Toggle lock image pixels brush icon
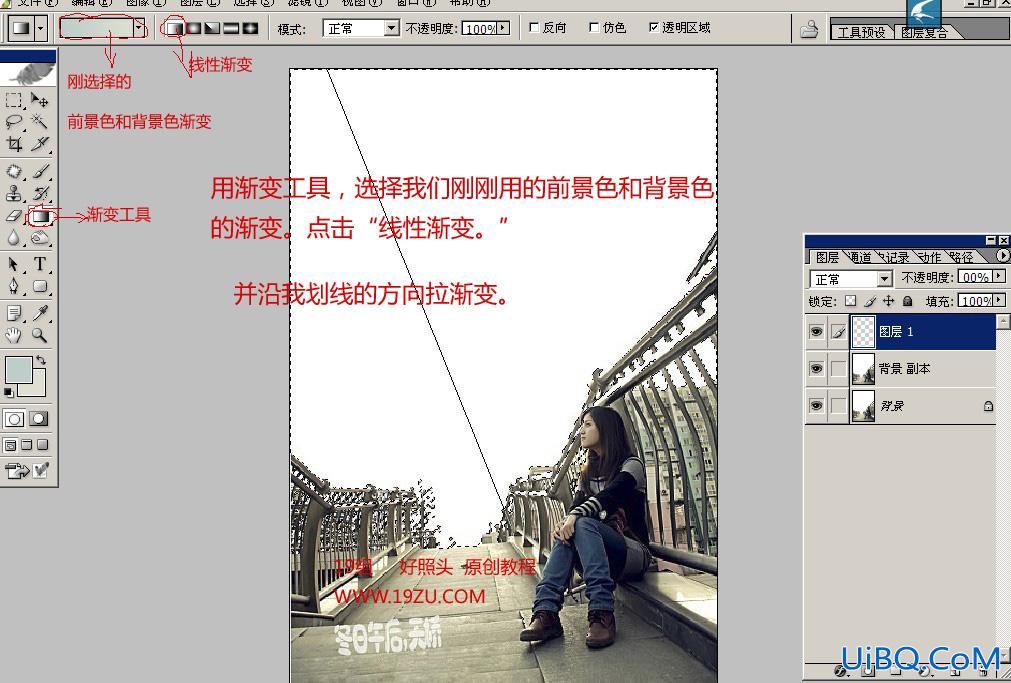Screen dimensions: 1011x683 click(x=870, y=301)
